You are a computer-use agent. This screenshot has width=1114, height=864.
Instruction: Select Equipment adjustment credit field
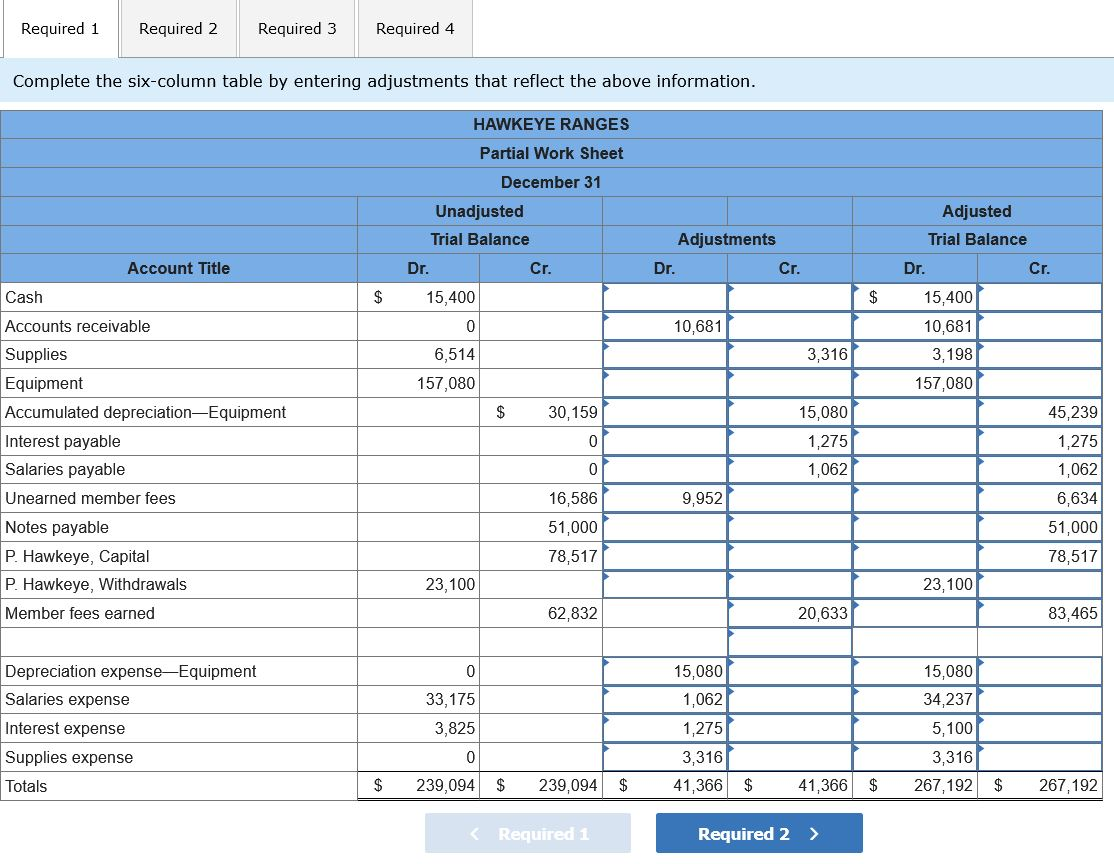tap(790, 384)
